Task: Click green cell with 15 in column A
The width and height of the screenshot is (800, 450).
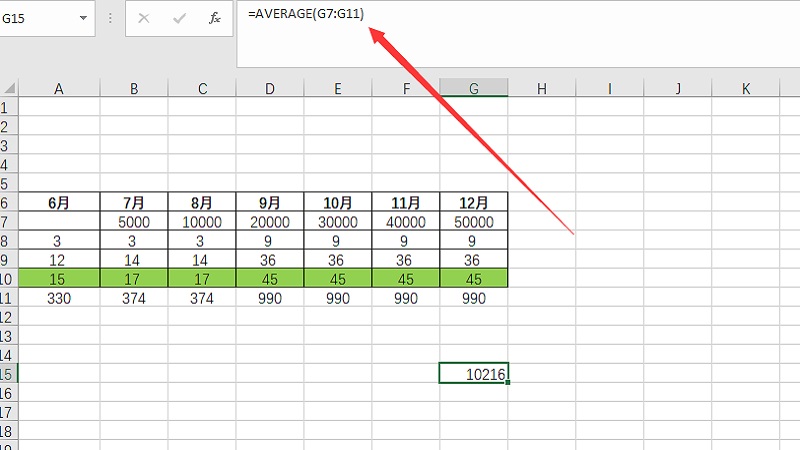Action: point(59,279)
